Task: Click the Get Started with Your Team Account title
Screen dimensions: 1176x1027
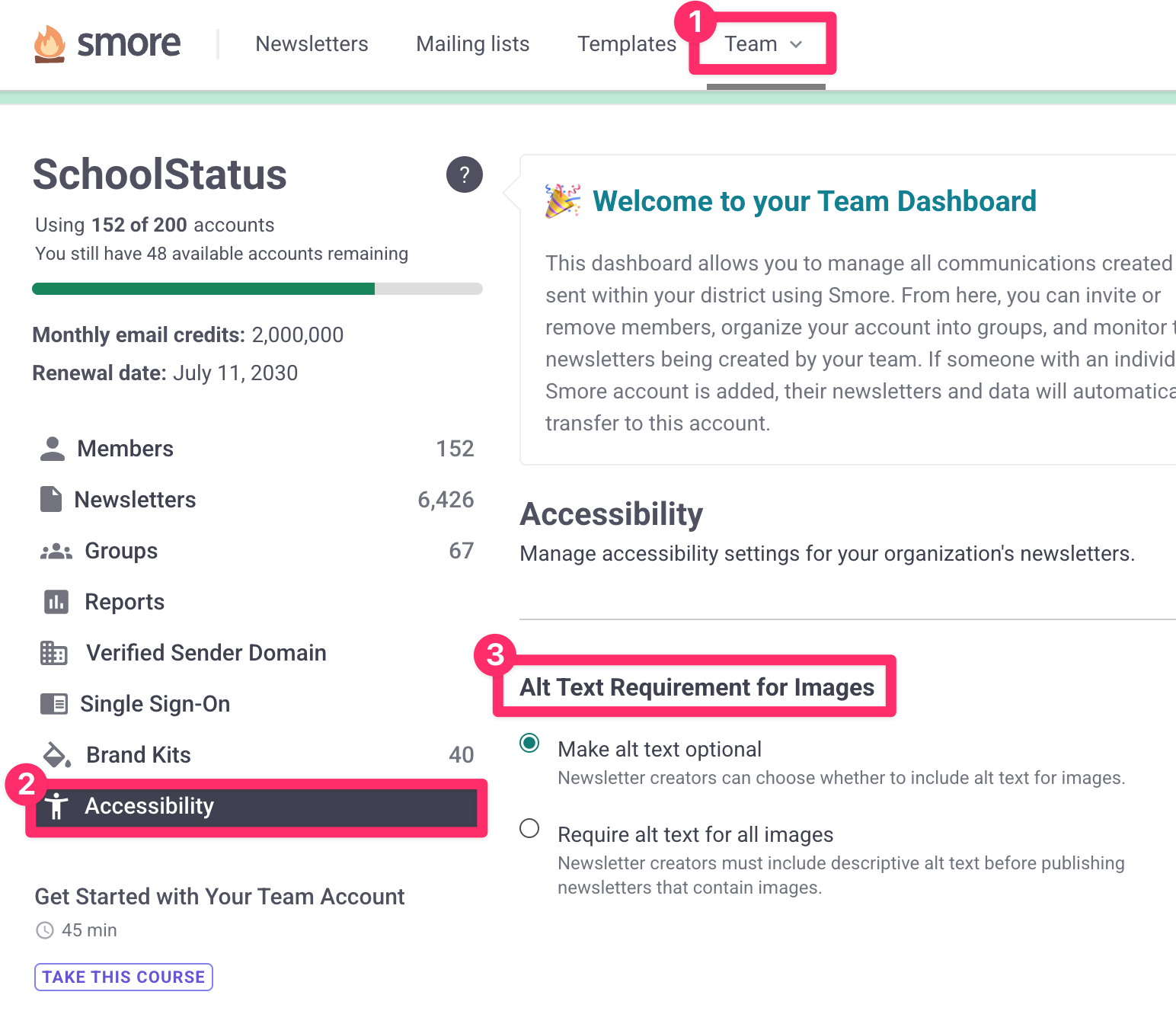Action: (x=219, y=897)
